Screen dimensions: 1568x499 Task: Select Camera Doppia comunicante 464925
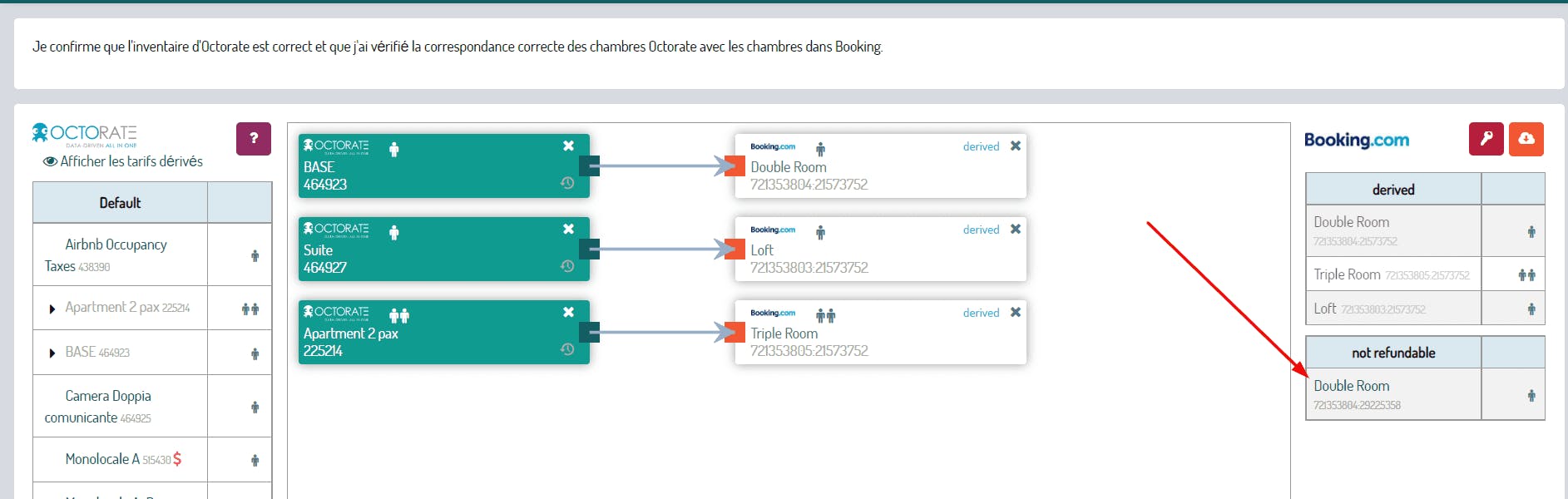[x=121, y=406]
